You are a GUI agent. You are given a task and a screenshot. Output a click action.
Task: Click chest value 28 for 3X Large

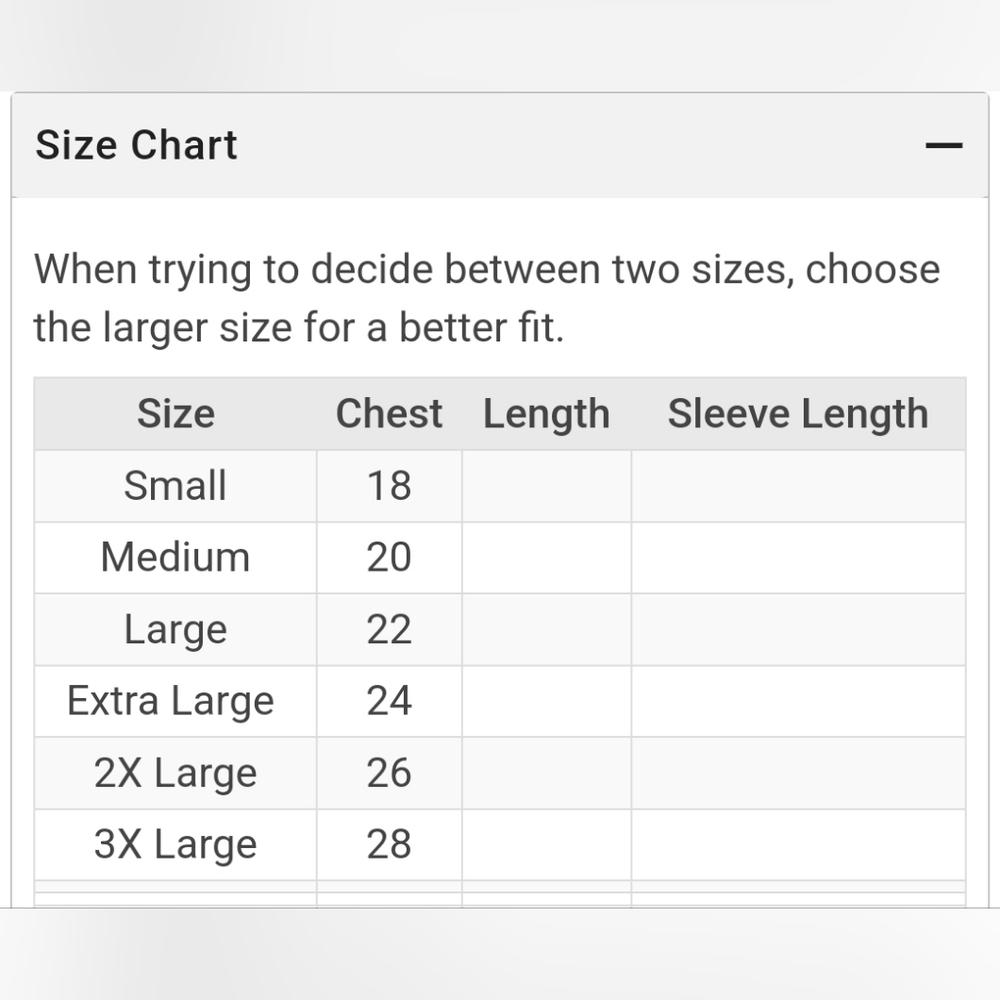tap(389, 844)
